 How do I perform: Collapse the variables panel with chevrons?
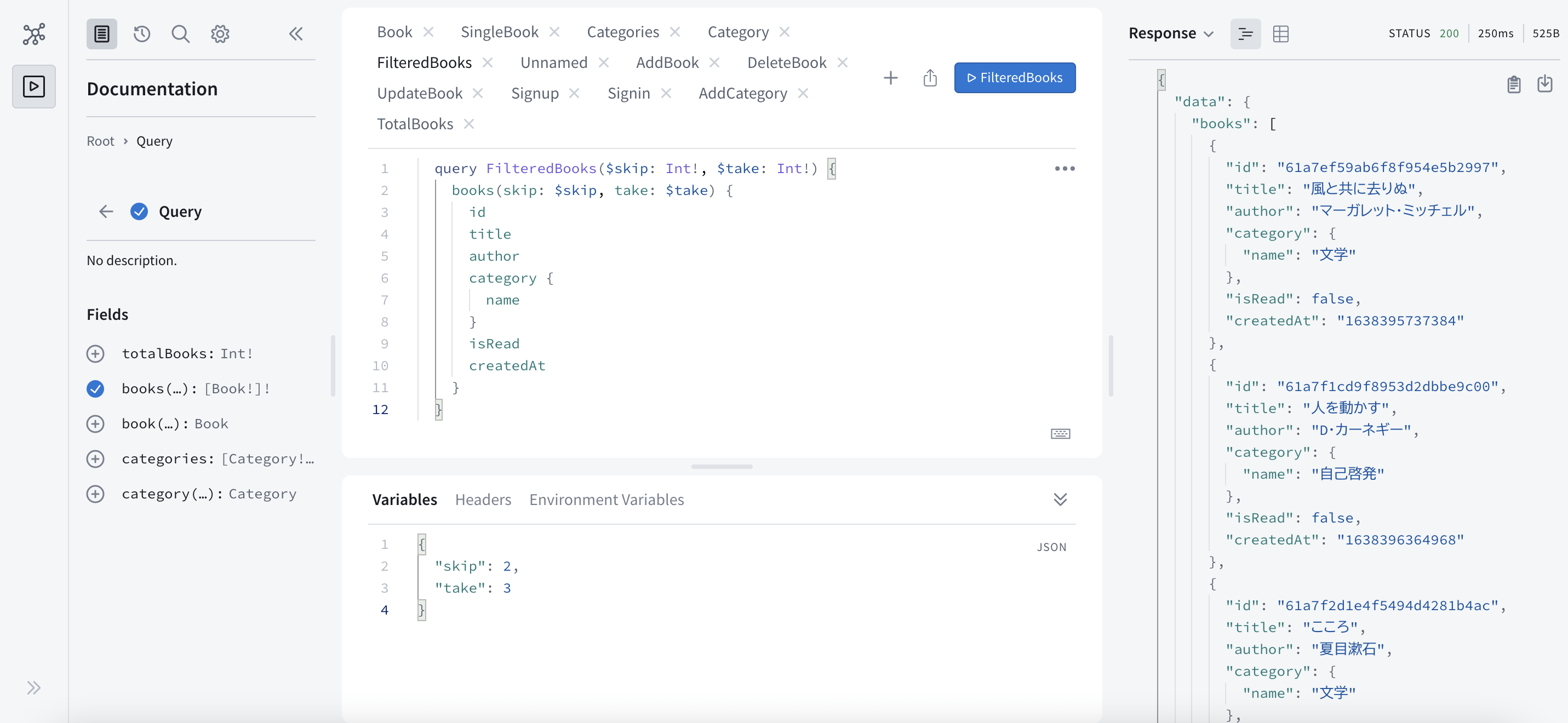tap(1060, 500)
